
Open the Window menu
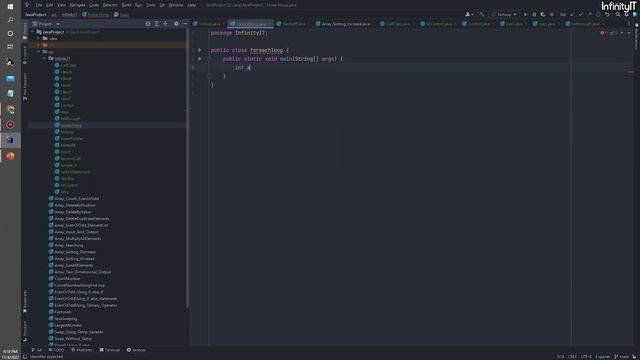tap(176, 5)
